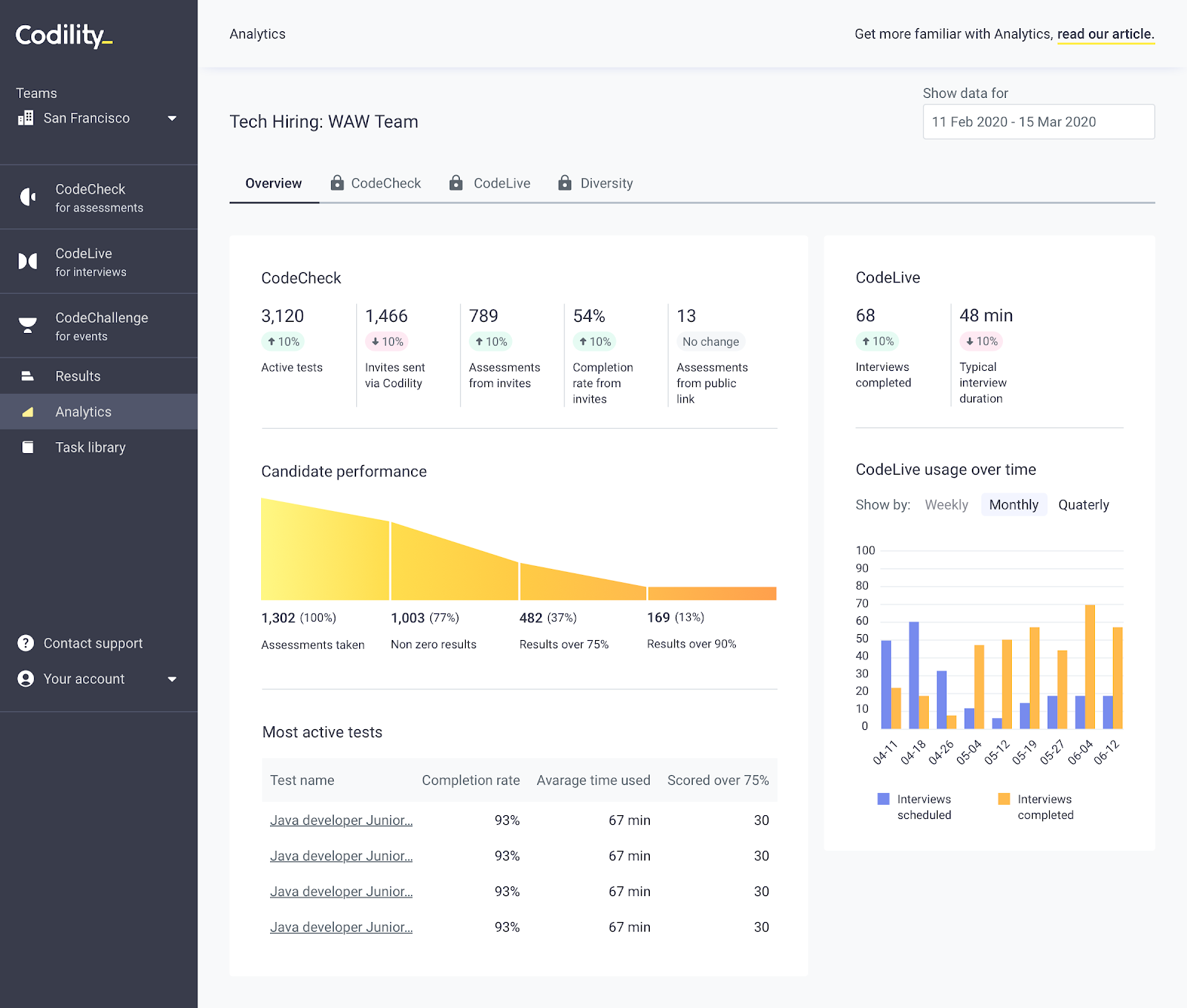Show CodeLive usage by Quaterly

click(x=1083, y=504)
